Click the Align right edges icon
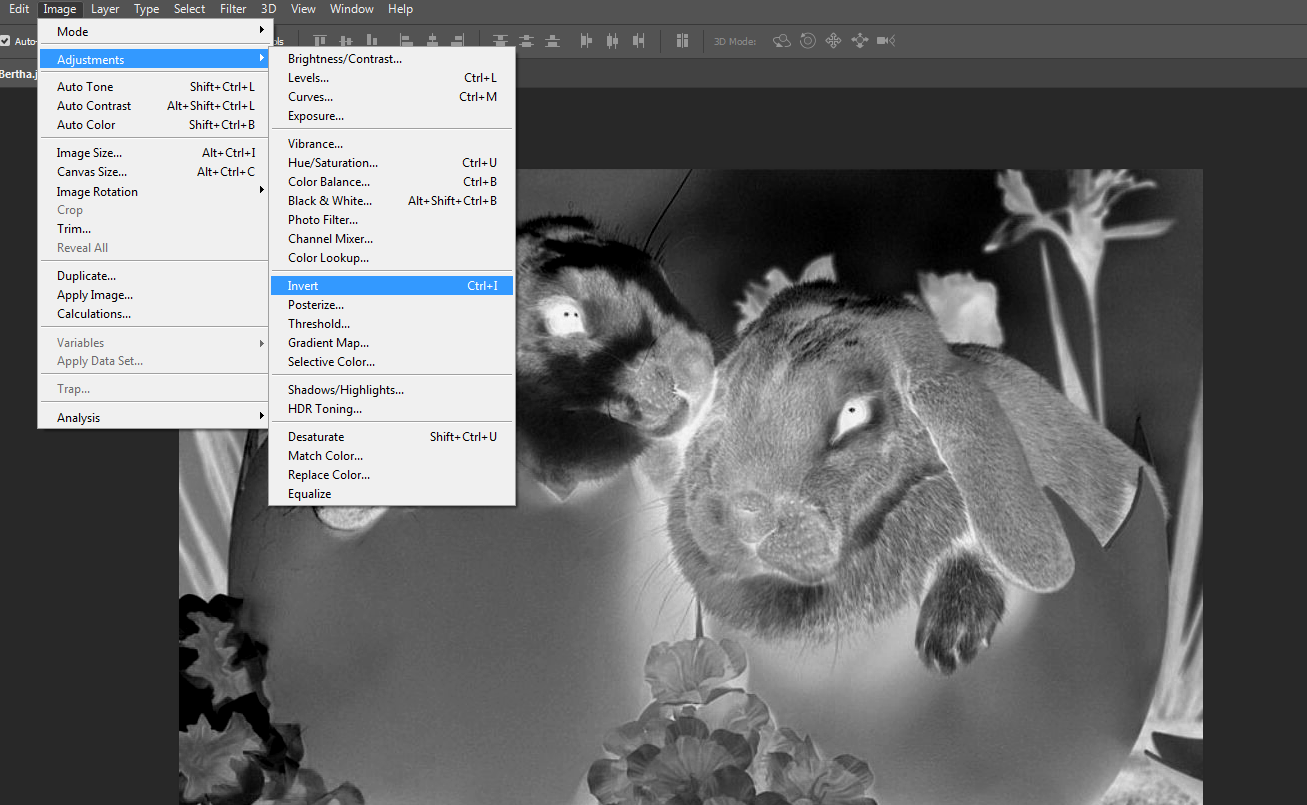The image size is (1307, 805). pyautogui.click(x=458, y=41)
